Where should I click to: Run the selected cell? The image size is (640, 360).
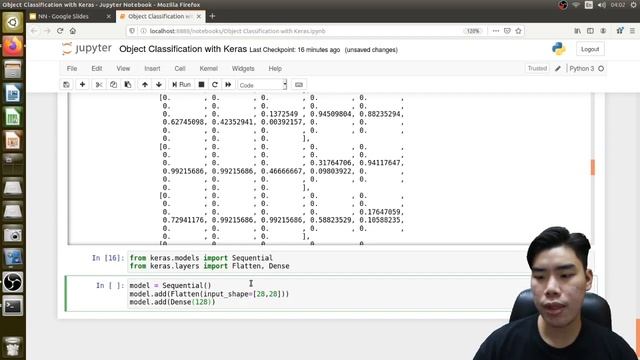pos(181,84)
